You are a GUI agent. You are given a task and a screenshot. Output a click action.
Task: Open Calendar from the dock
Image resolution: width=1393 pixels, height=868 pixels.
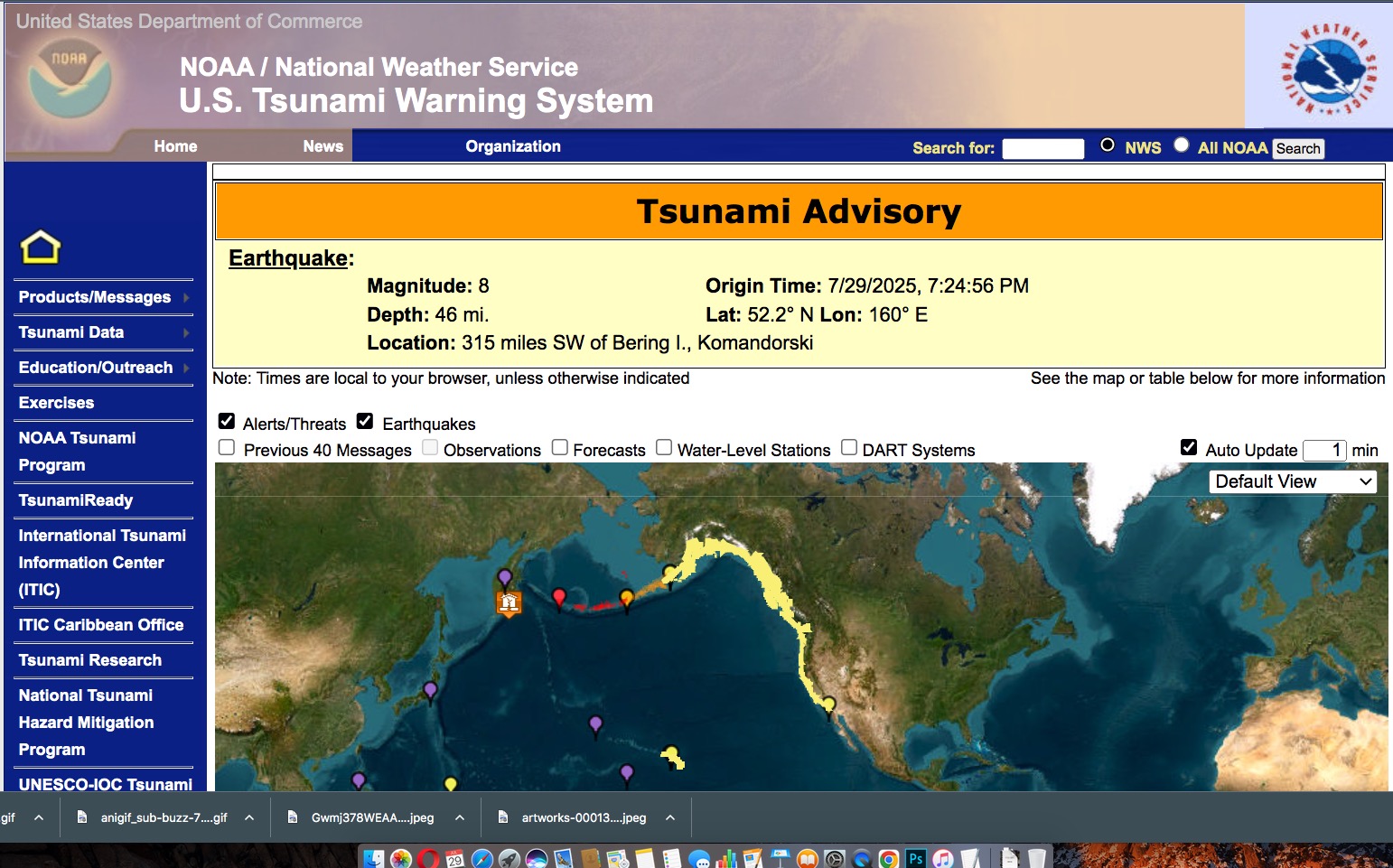455,858
